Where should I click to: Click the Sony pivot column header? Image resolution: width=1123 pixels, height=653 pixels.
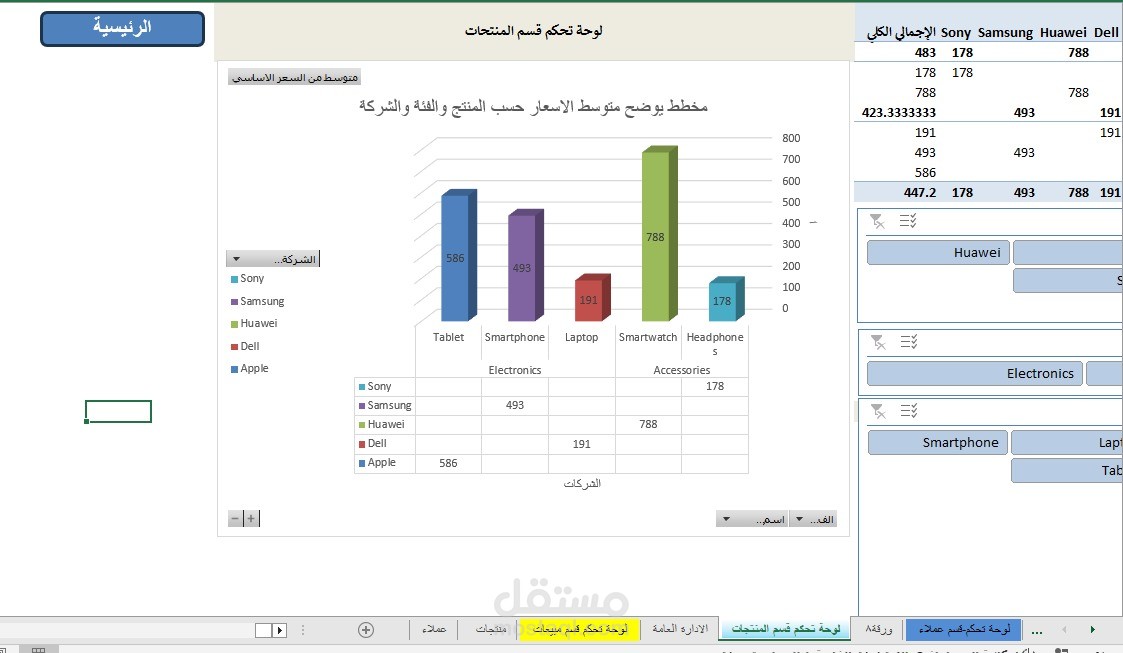pos(955,32)
